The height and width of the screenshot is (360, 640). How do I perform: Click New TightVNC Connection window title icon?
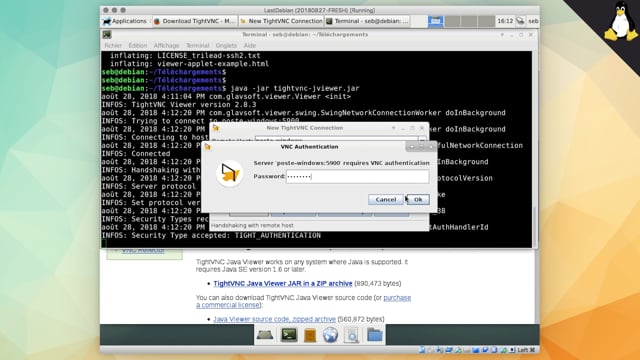216,128
